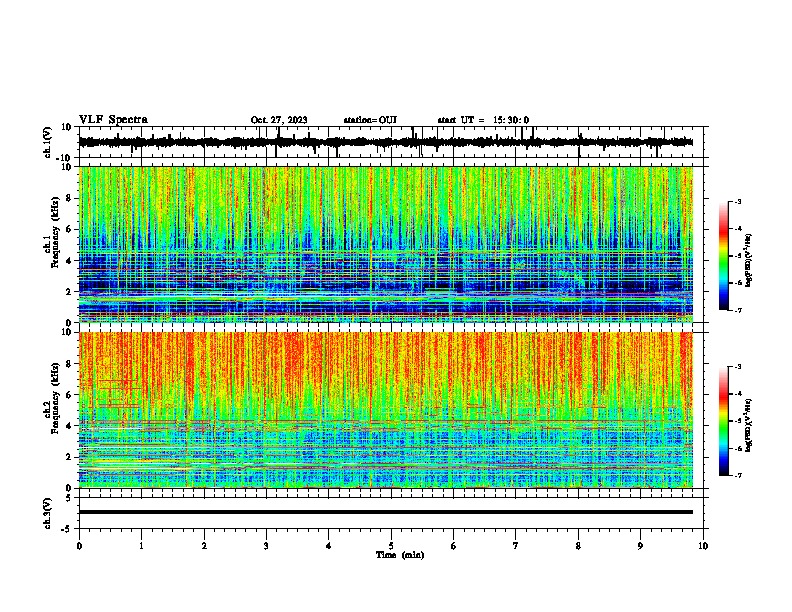Click Time axis tick label "3"

coord(266,546)
